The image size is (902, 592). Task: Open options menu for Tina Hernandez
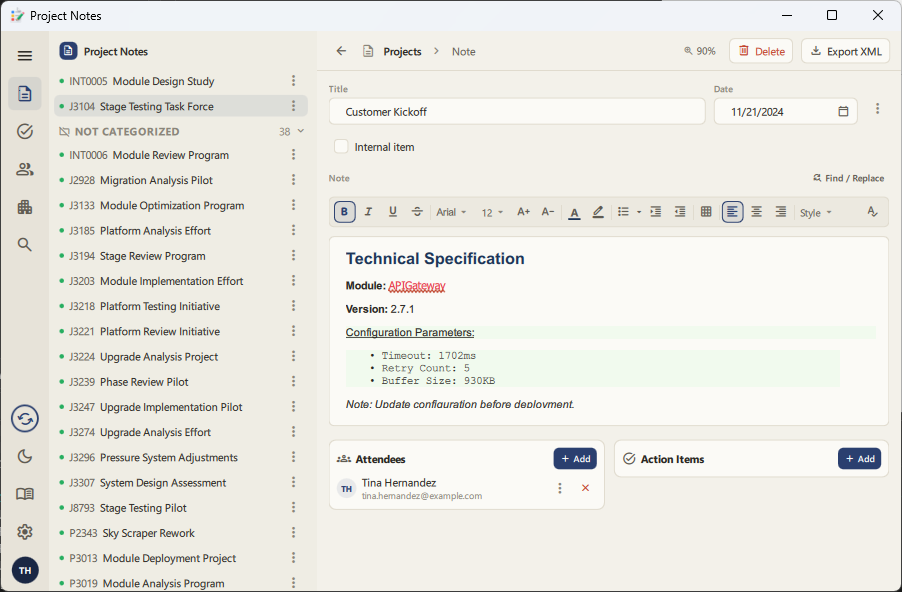(560, 488)
